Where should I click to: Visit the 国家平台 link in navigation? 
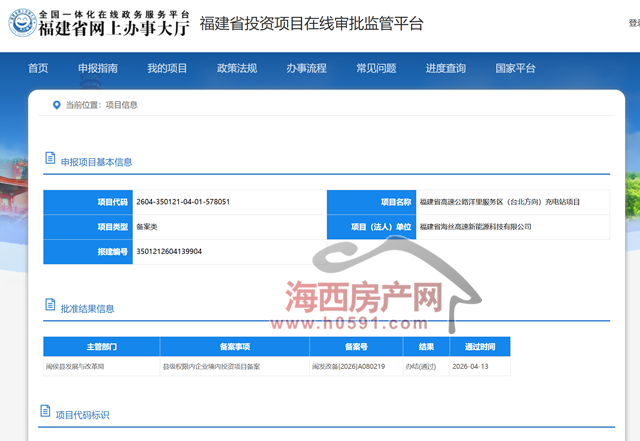point(515,68)
